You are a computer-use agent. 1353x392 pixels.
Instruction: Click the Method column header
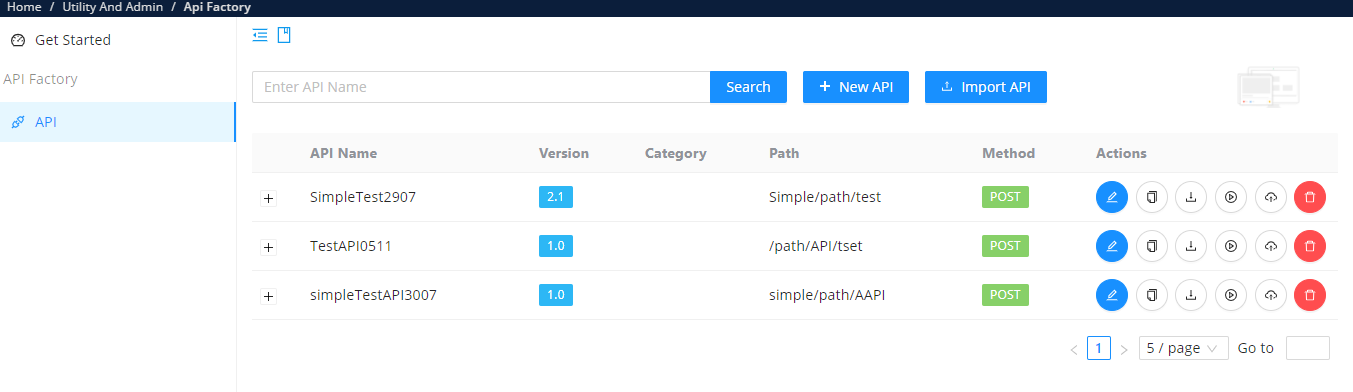pyautogui.click(x=1009, y=153)
